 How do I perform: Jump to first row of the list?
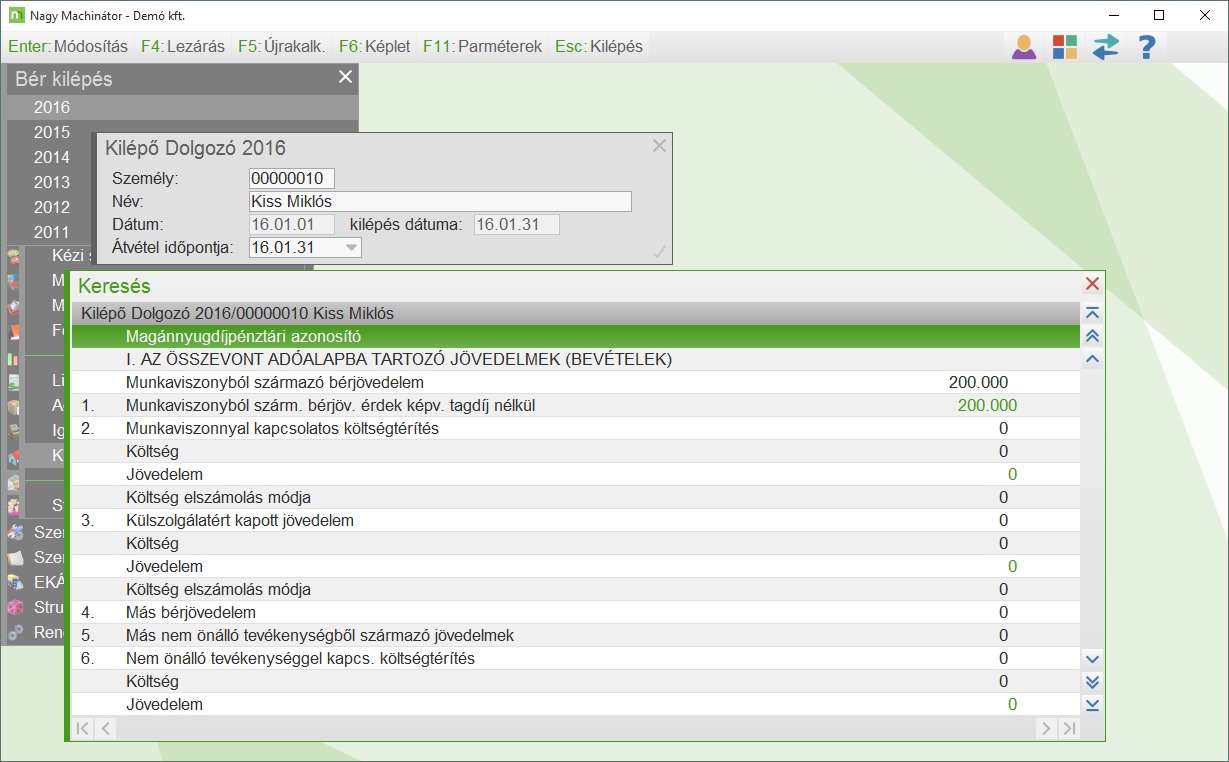1092,313
